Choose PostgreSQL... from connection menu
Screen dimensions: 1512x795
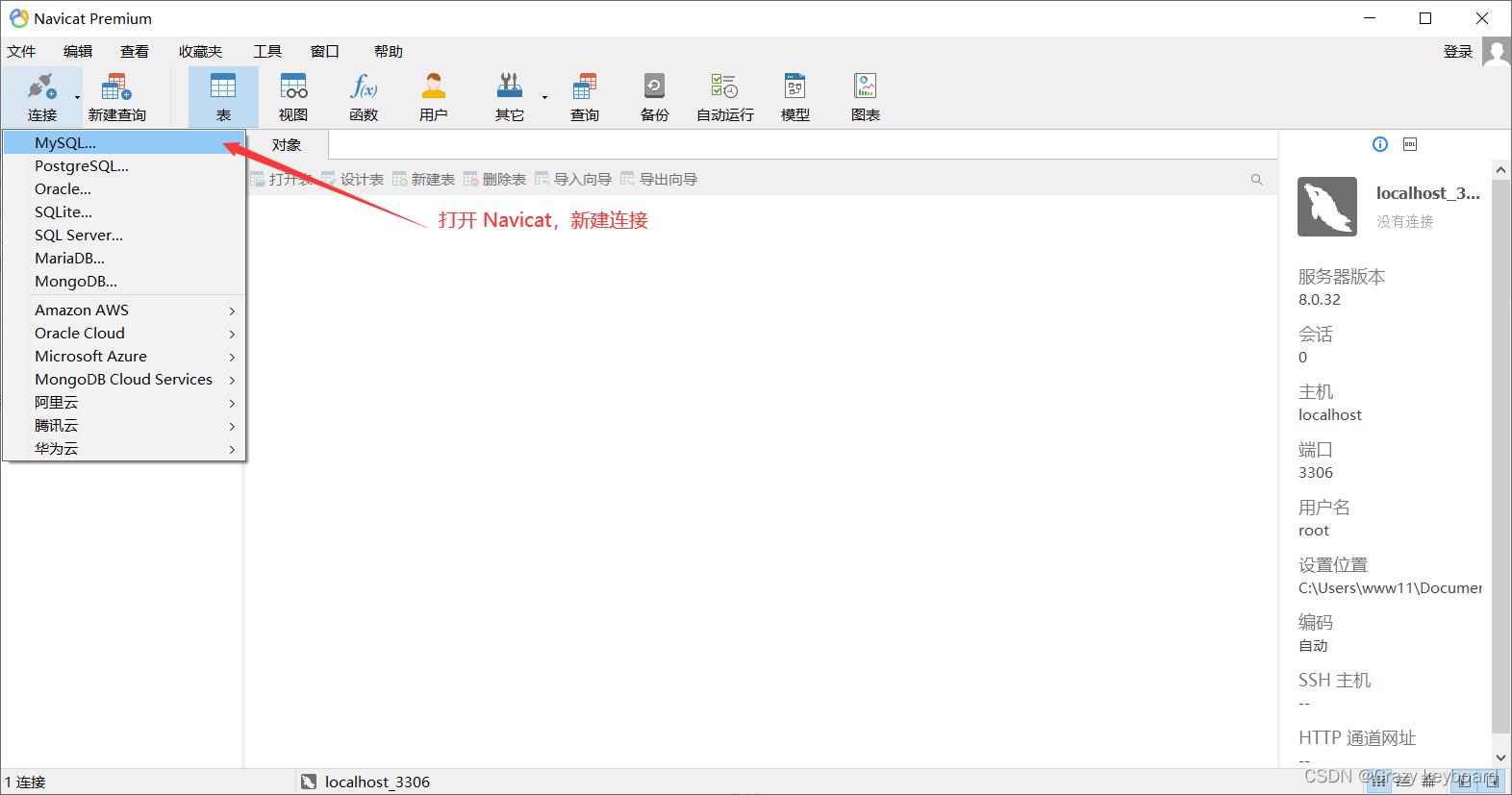tap(124, 165)
